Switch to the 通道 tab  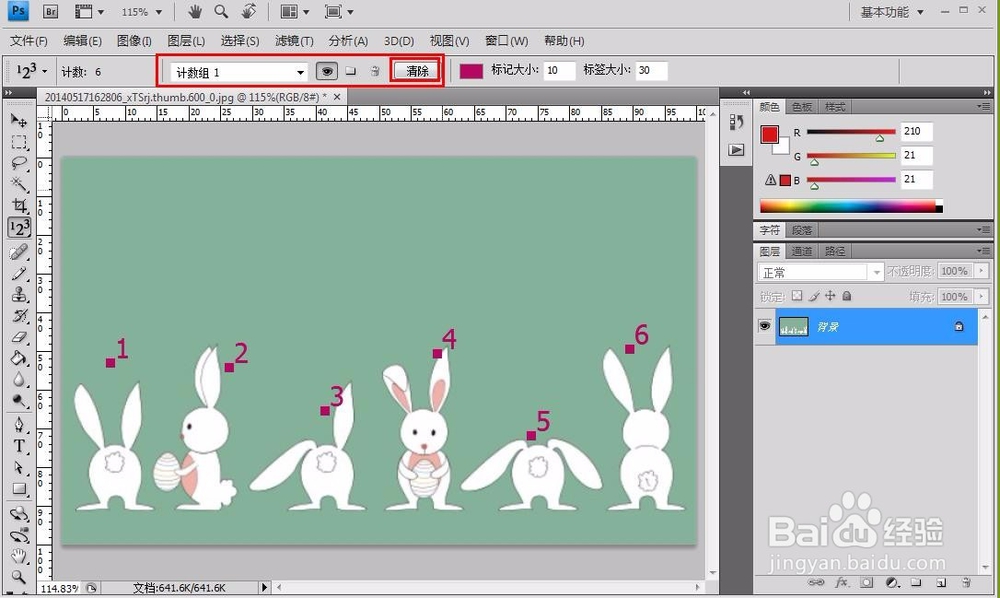[802, 251]
